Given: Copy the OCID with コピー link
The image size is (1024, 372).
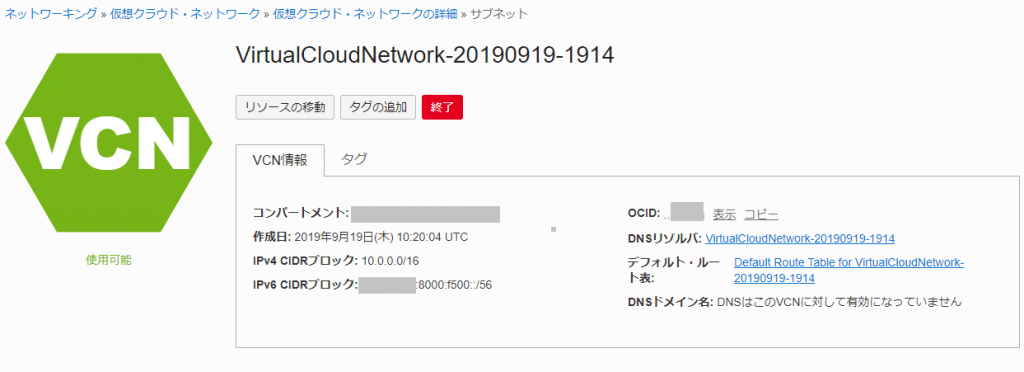Looking at the screenshot, I should click(761, 214).
